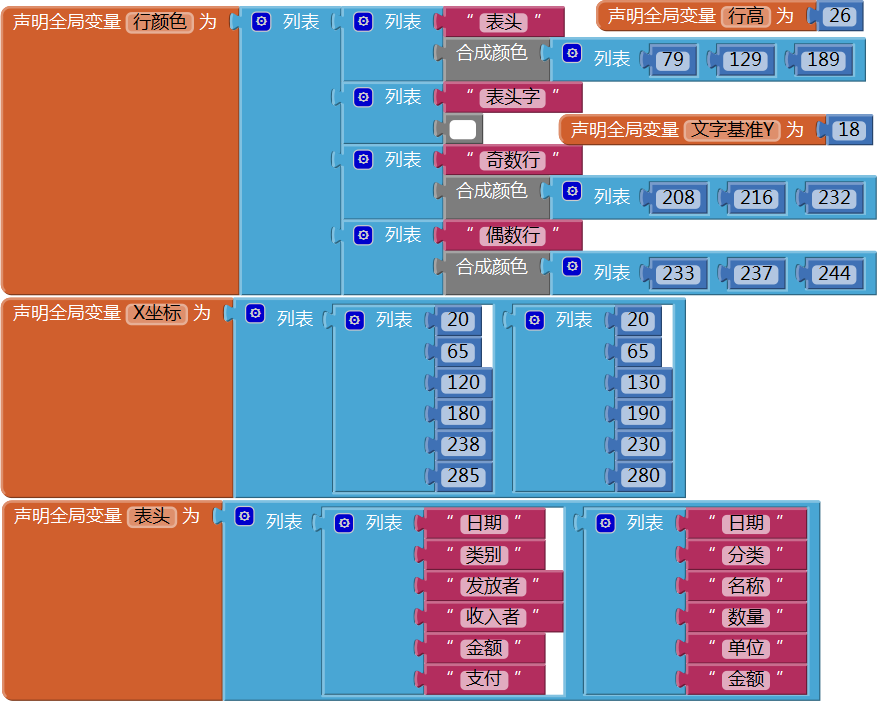879x703 pixels.
Task: Edit the variable name 行高
Action: [746, 16]
